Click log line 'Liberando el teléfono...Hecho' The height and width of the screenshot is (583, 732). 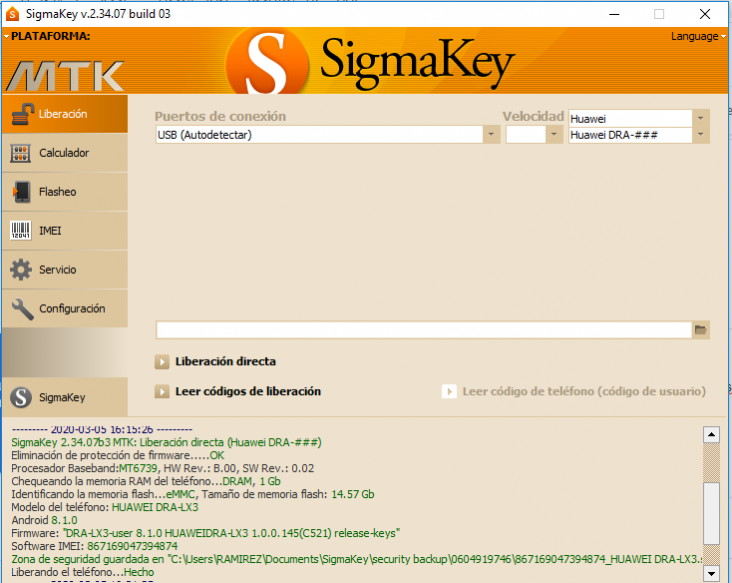[83, 572]
